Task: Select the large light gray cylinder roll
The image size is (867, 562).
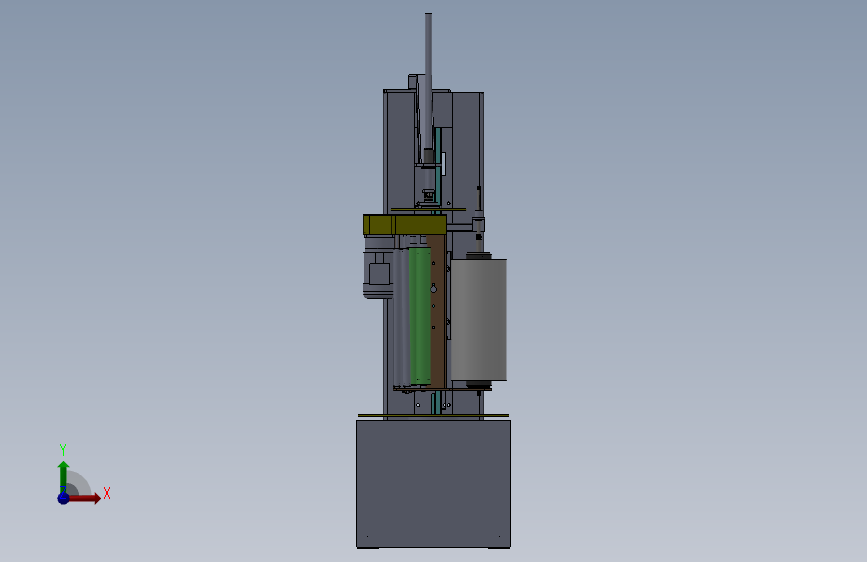Action: click(479, 320)
